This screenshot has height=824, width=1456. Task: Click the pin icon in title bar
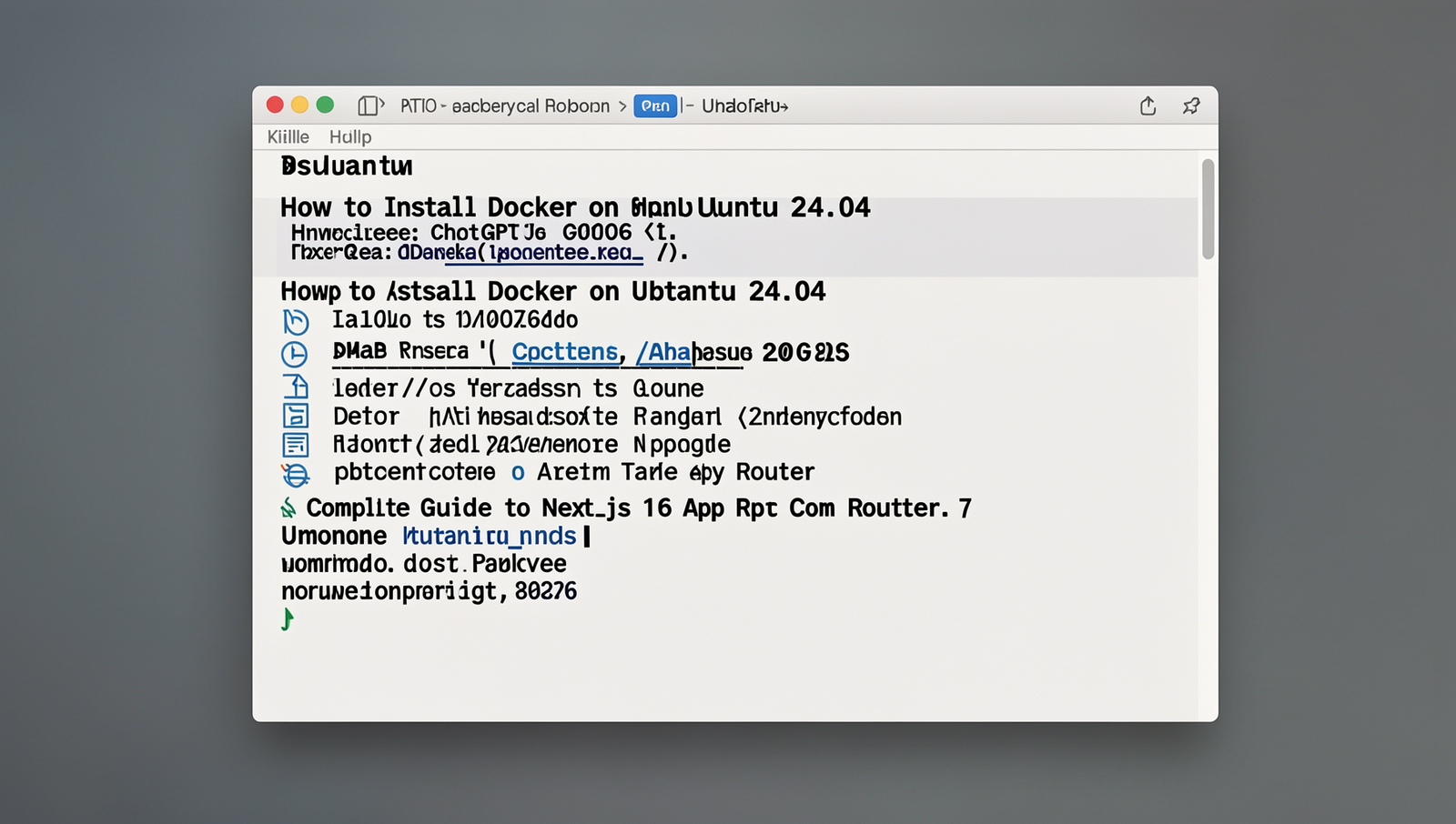pos(1191,106)
